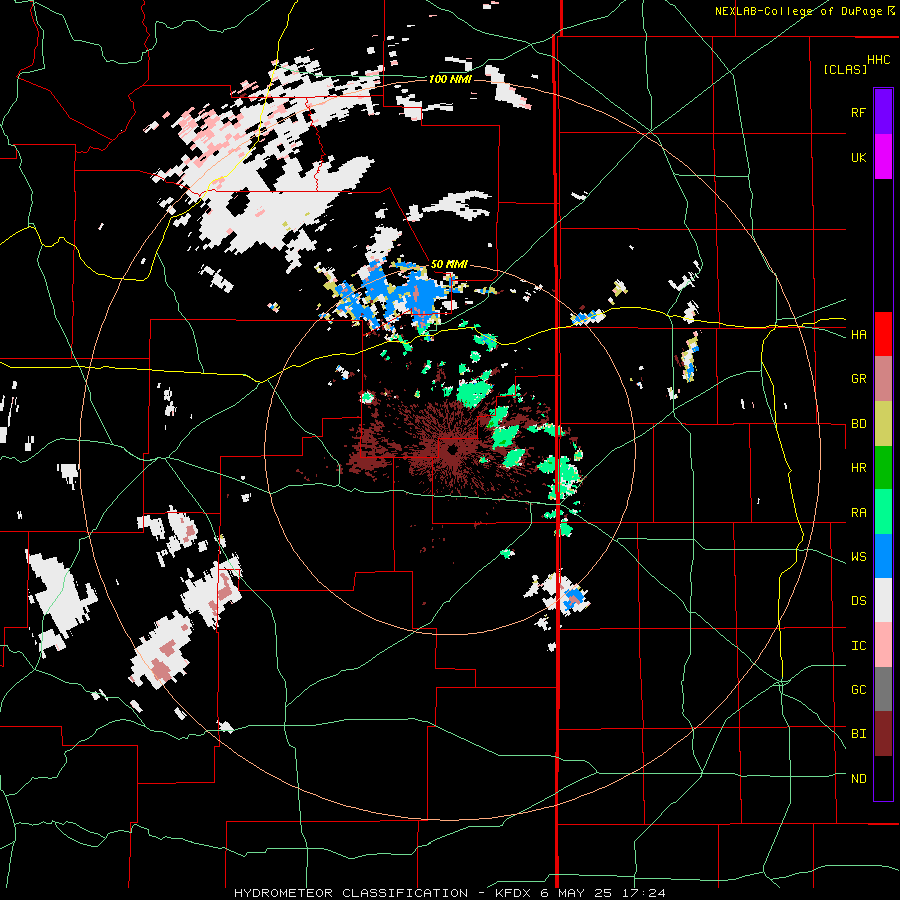Click the GC legend label
Viewport: 900px width, 900px height.
tap(858, 690)
